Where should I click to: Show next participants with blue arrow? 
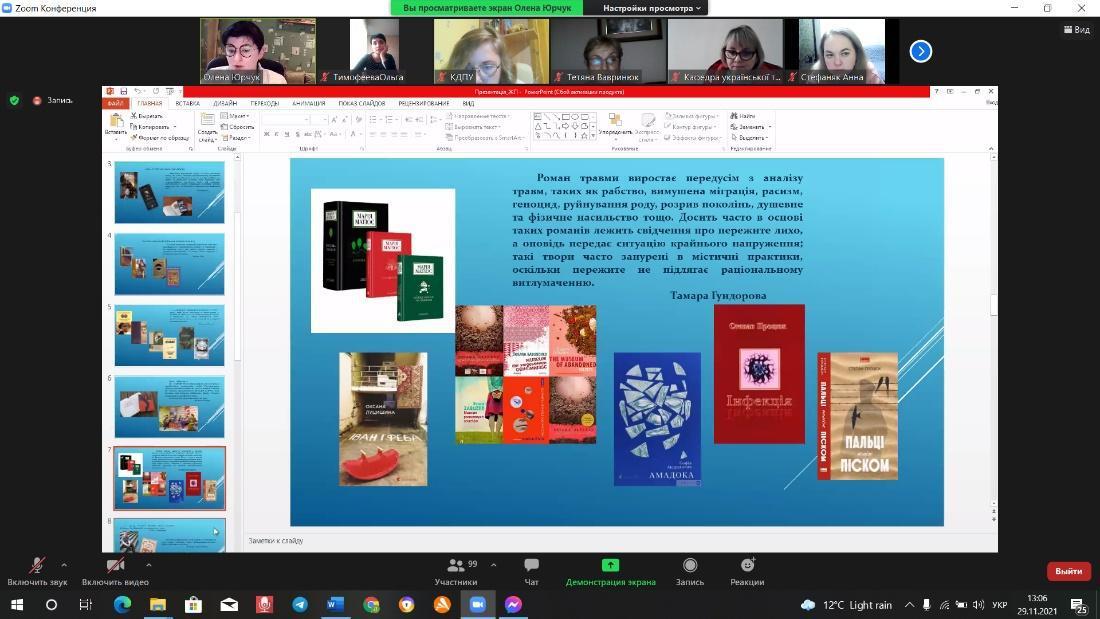920,51
